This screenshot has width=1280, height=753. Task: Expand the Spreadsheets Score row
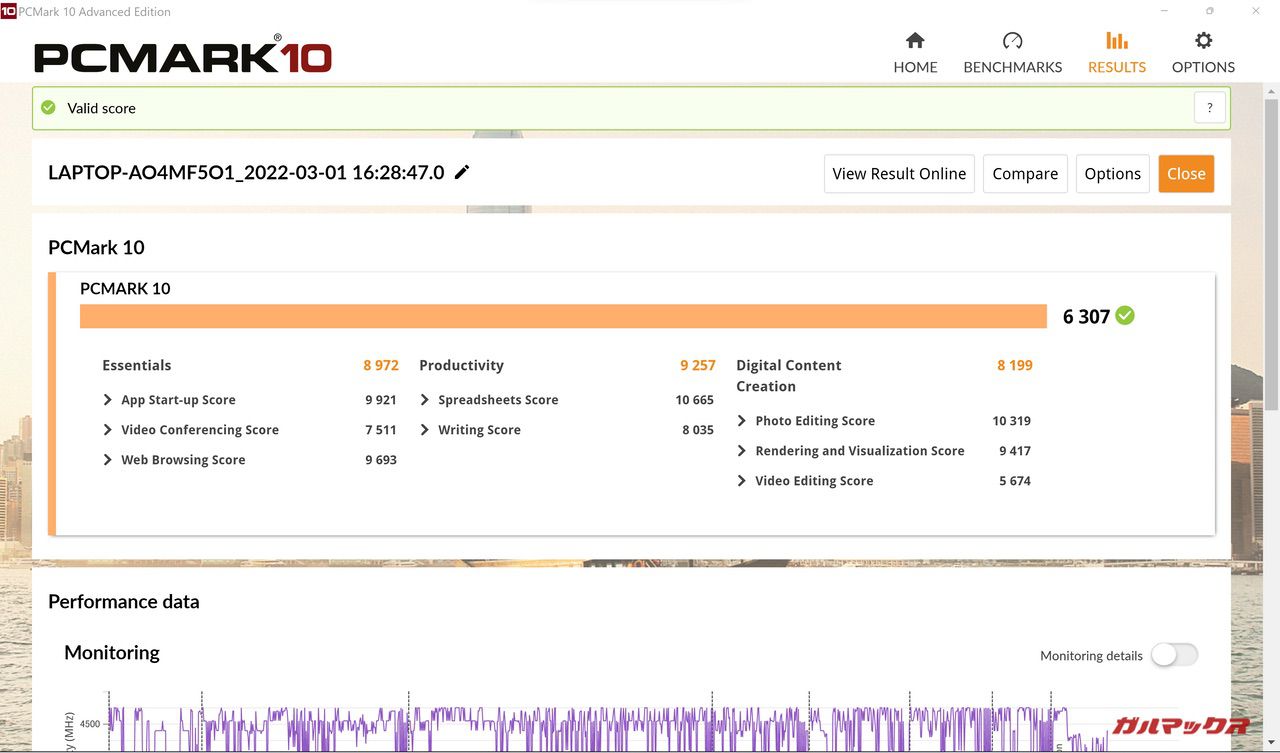coord(425,400)
